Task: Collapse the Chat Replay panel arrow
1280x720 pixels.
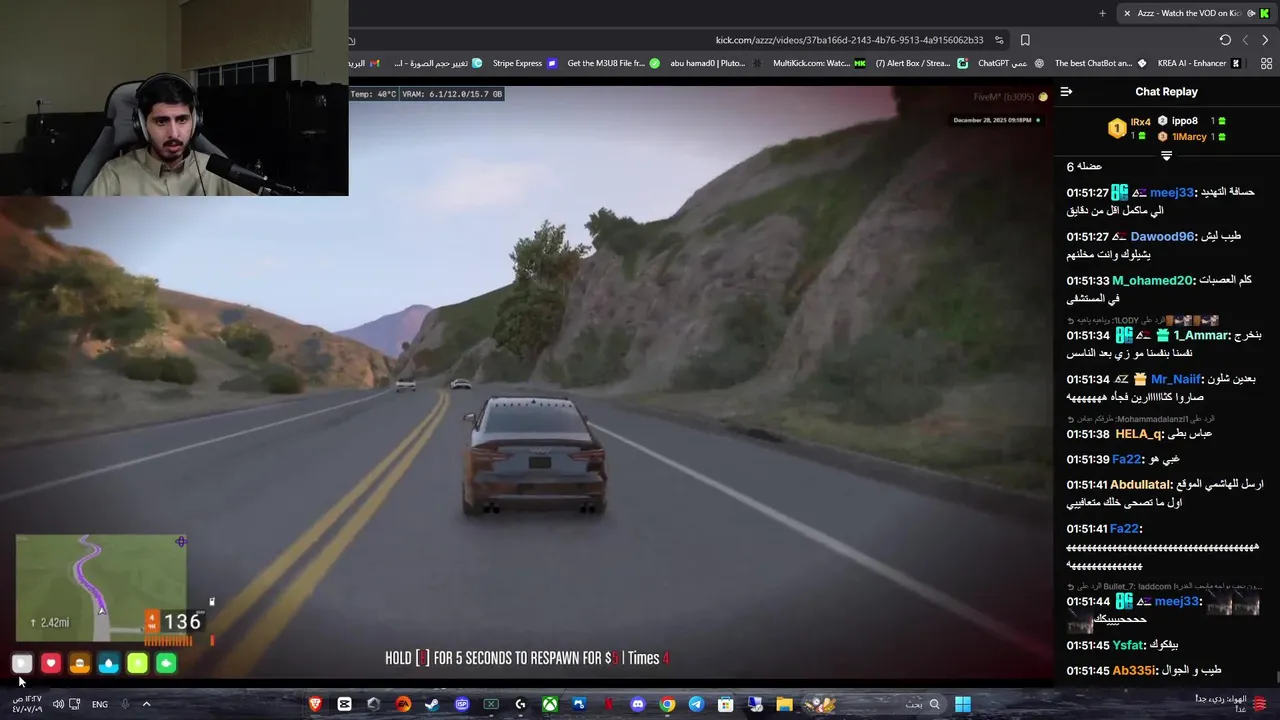Action: (x=1066, y=91)
